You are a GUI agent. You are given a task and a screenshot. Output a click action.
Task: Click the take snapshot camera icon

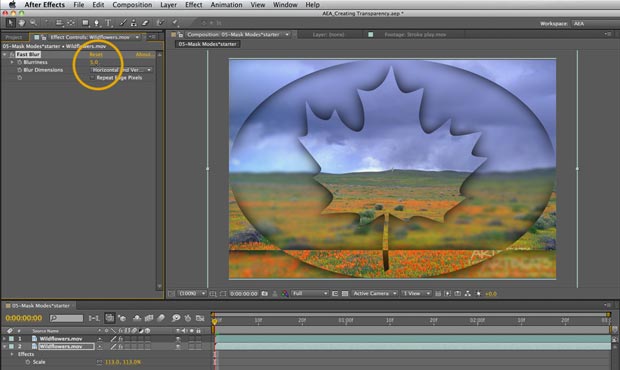(x=265, y=293)
